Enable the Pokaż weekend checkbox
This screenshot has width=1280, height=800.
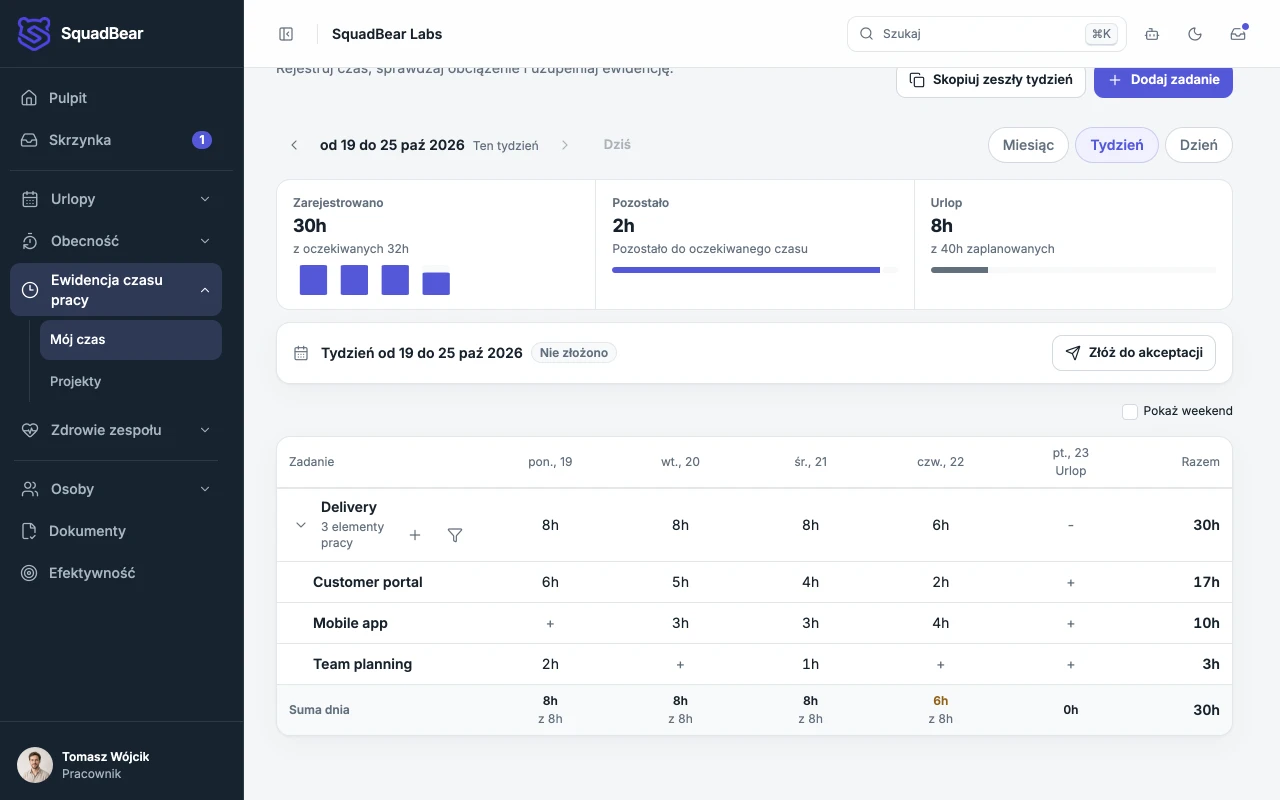coord(1130,411)
